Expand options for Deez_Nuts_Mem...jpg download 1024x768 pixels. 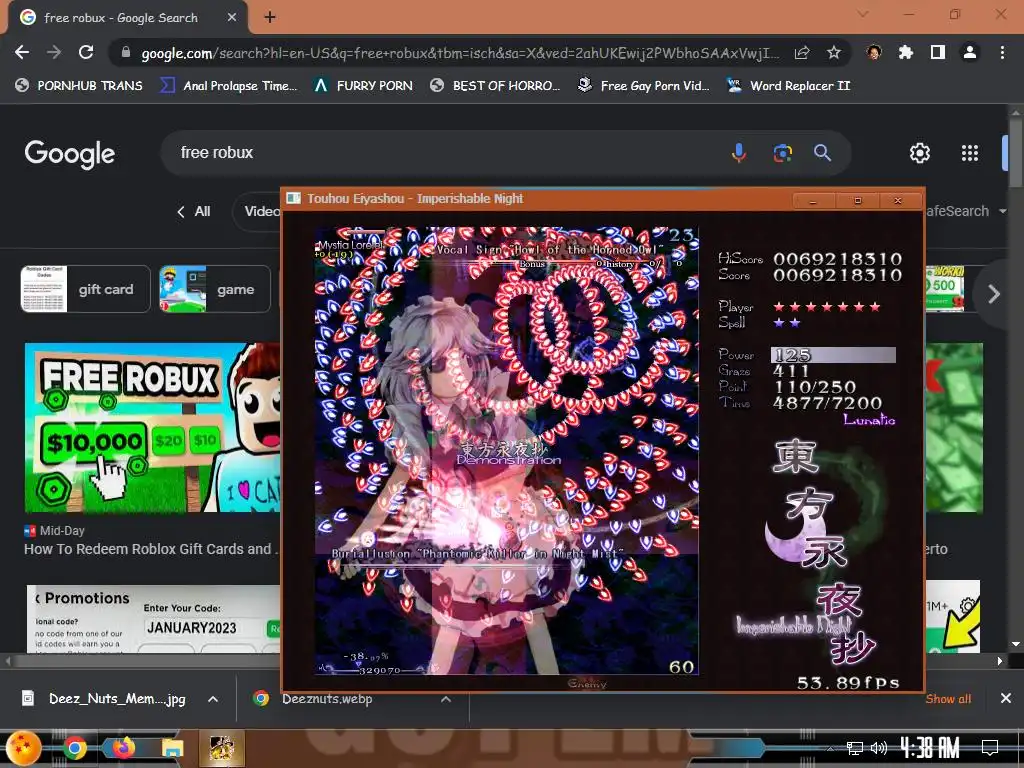[213, 699]
